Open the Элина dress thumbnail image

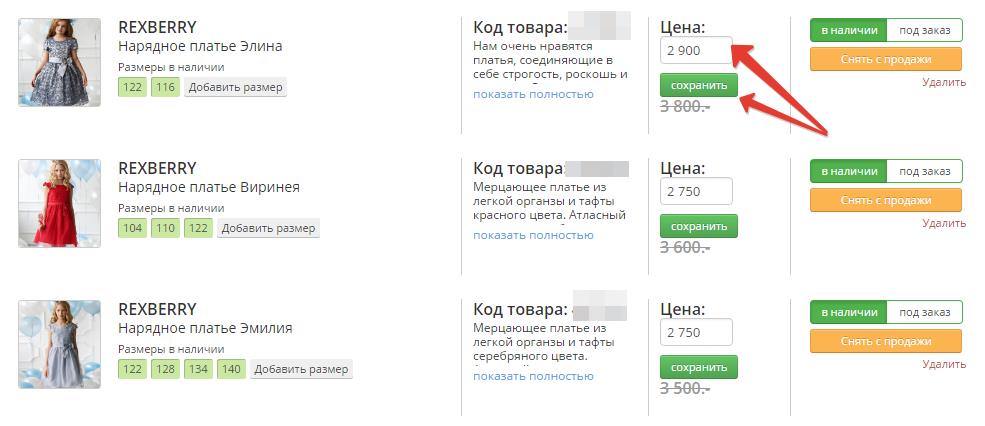pyautogui.click(x=59, y=62)
